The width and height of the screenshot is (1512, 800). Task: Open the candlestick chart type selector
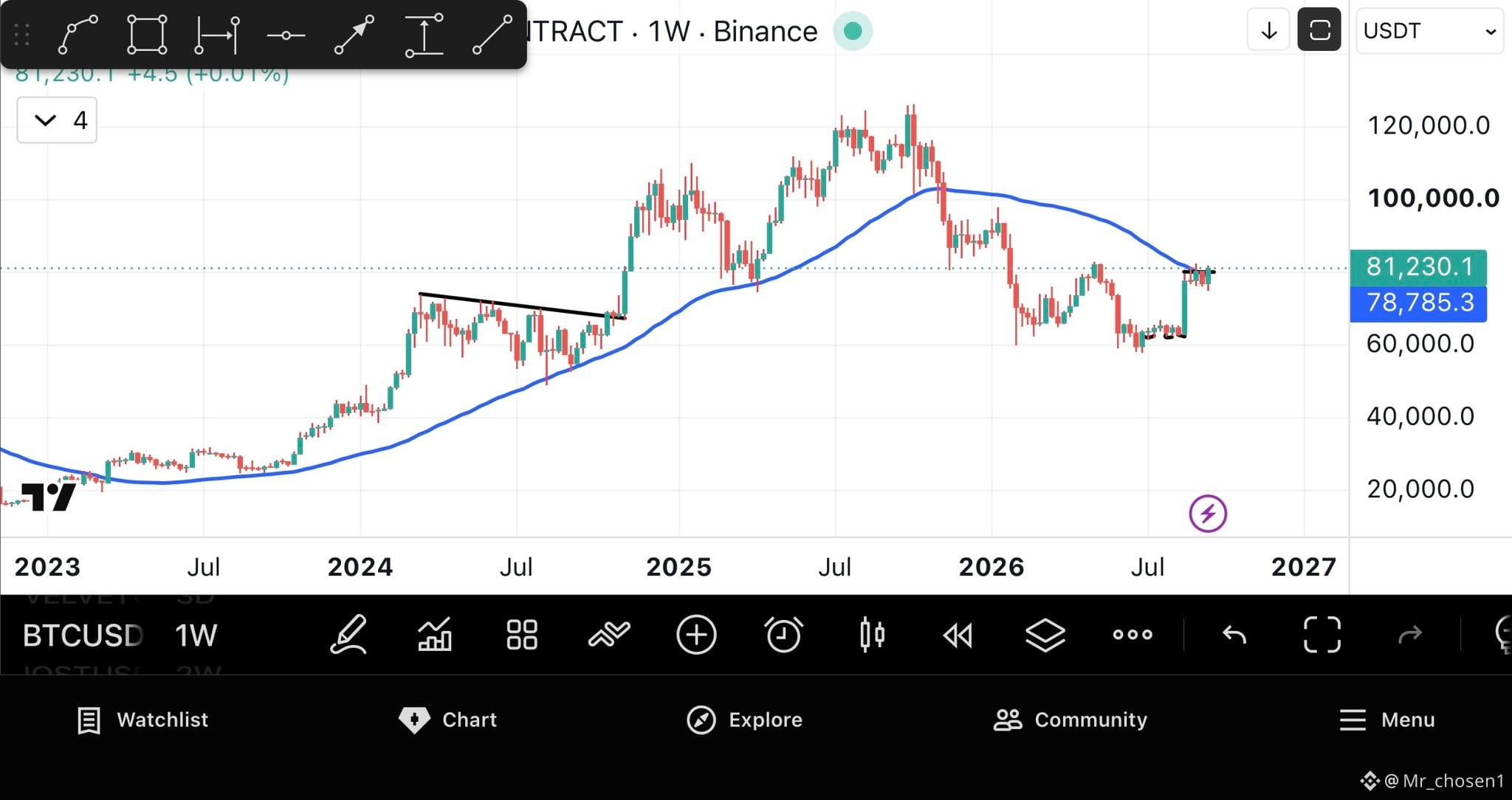872,635
